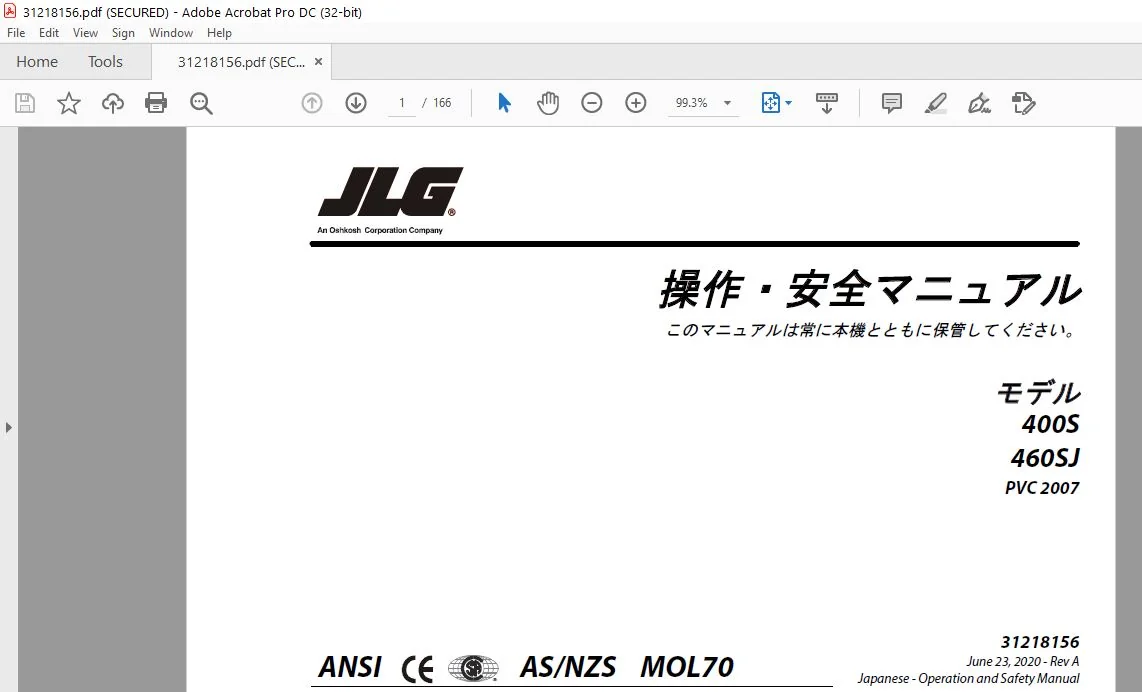Click the '31218156' document number
This screenshot has width=1142, height=692.
pos(1040,642)
